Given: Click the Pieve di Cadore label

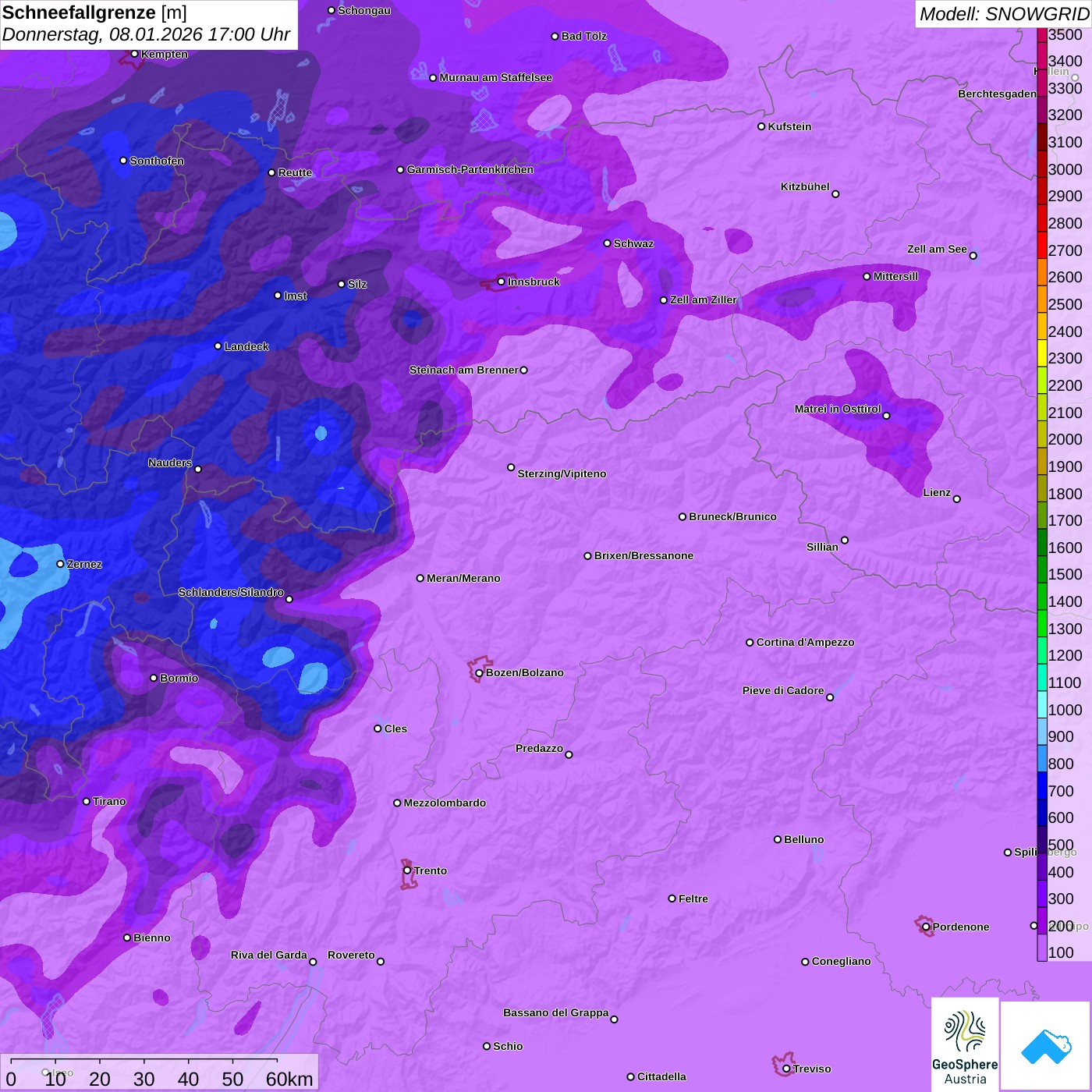Looking at the screenshot, I should pyautogui.click(x=783, y=690).
